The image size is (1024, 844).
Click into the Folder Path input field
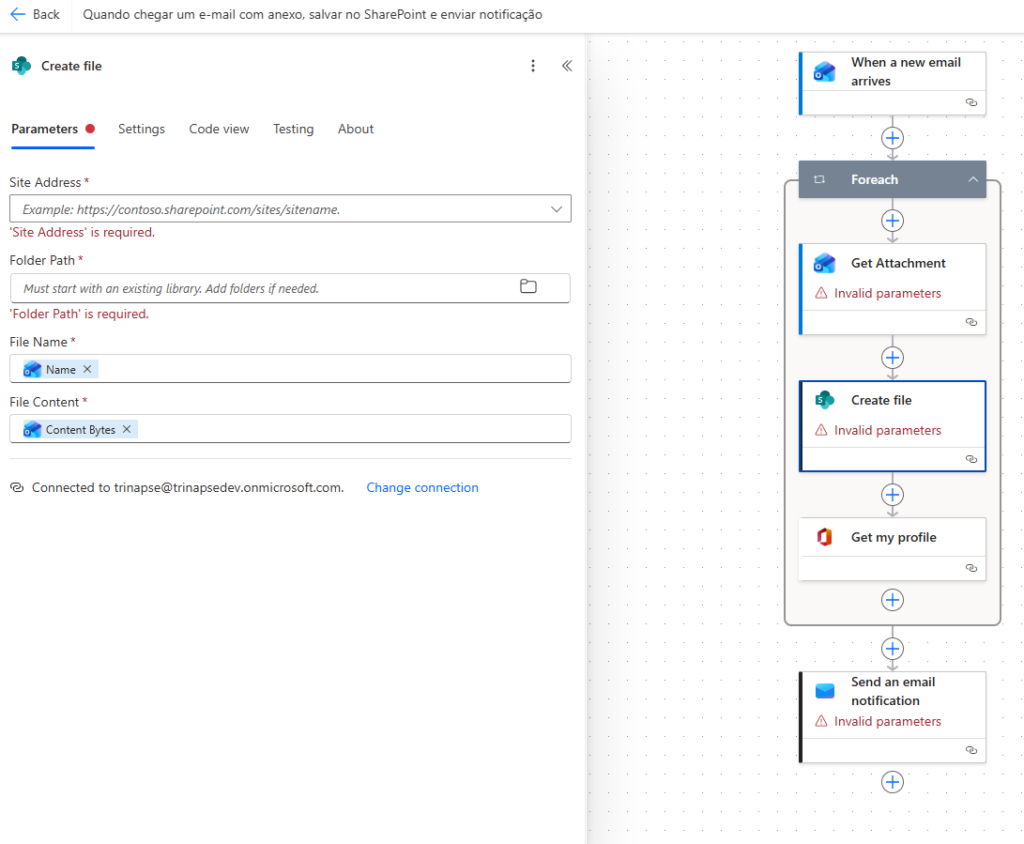tap(260, 288)
